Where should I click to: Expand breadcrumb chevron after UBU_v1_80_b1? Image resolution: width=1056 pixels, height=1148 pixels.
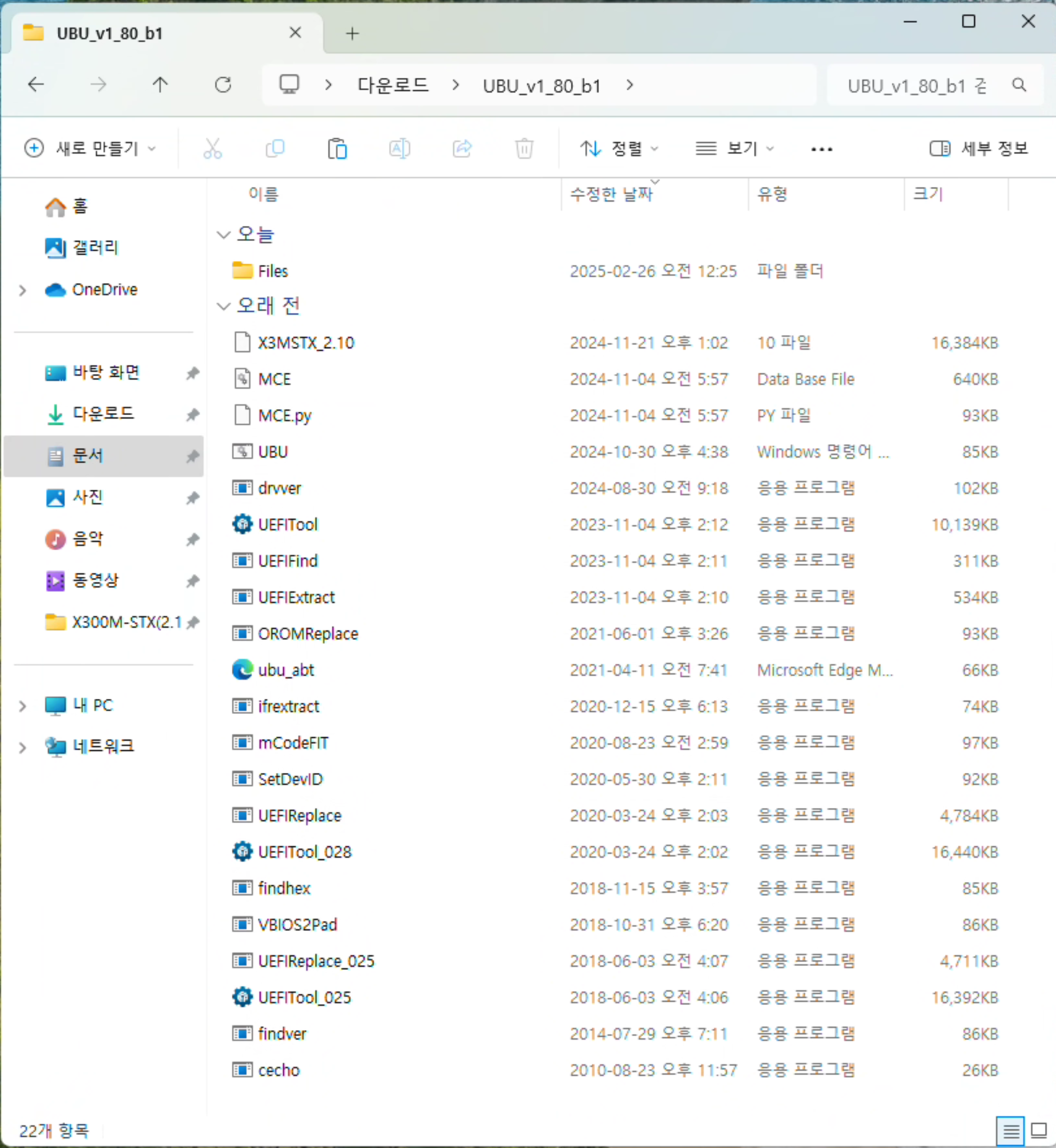click(x=630, y=85)
